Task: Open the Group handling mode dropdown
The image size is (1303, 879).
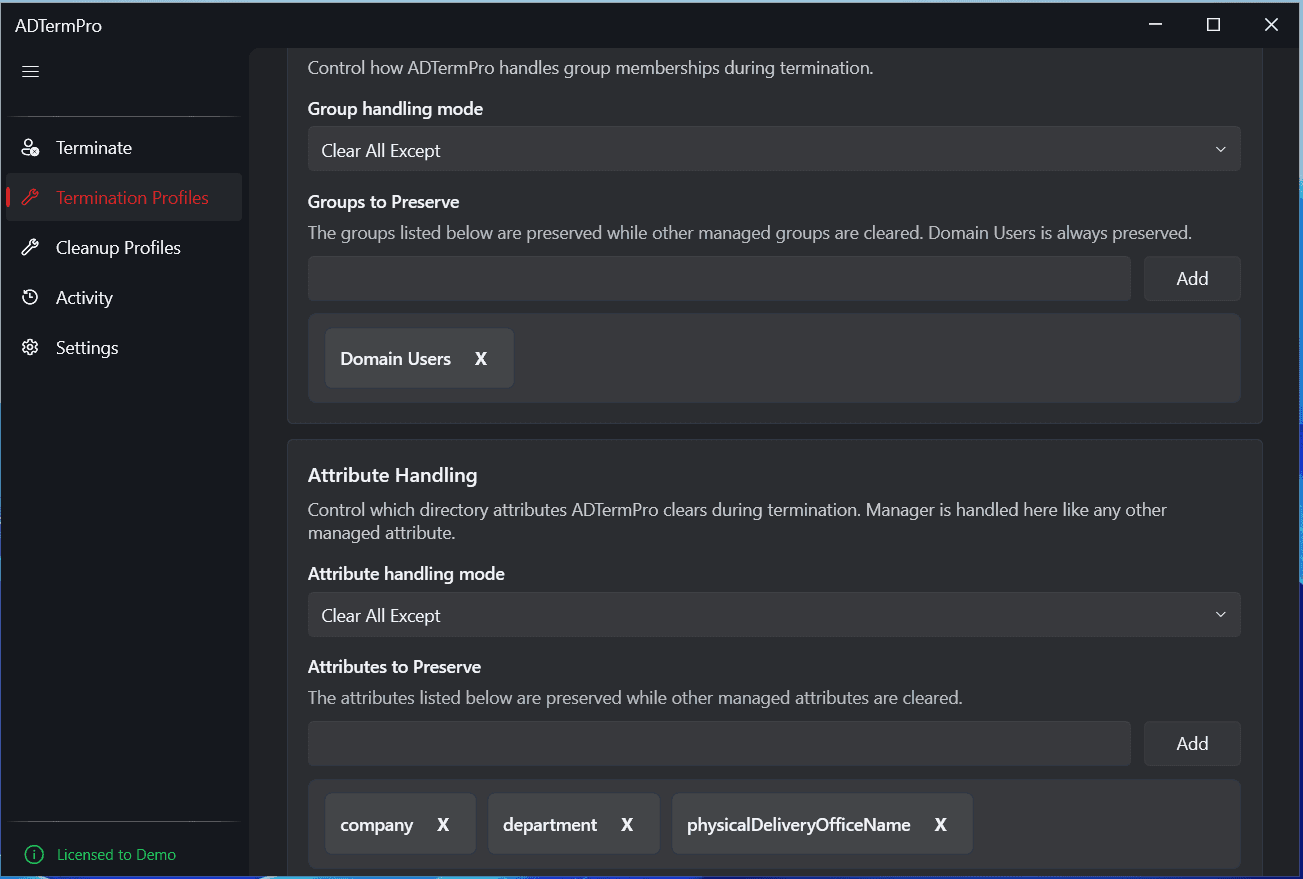Action: [x=775, y=148]
